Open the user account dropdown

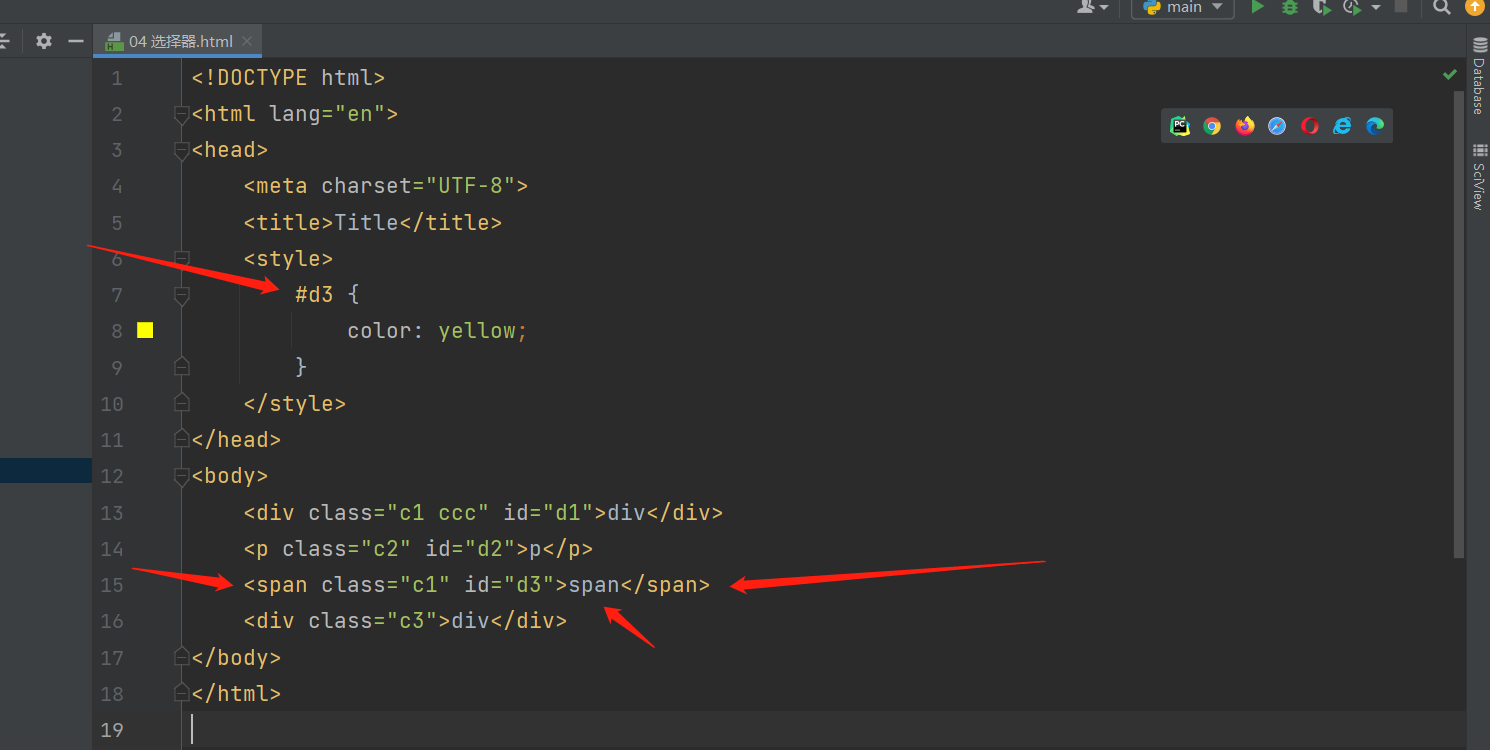coord(1092,7)
